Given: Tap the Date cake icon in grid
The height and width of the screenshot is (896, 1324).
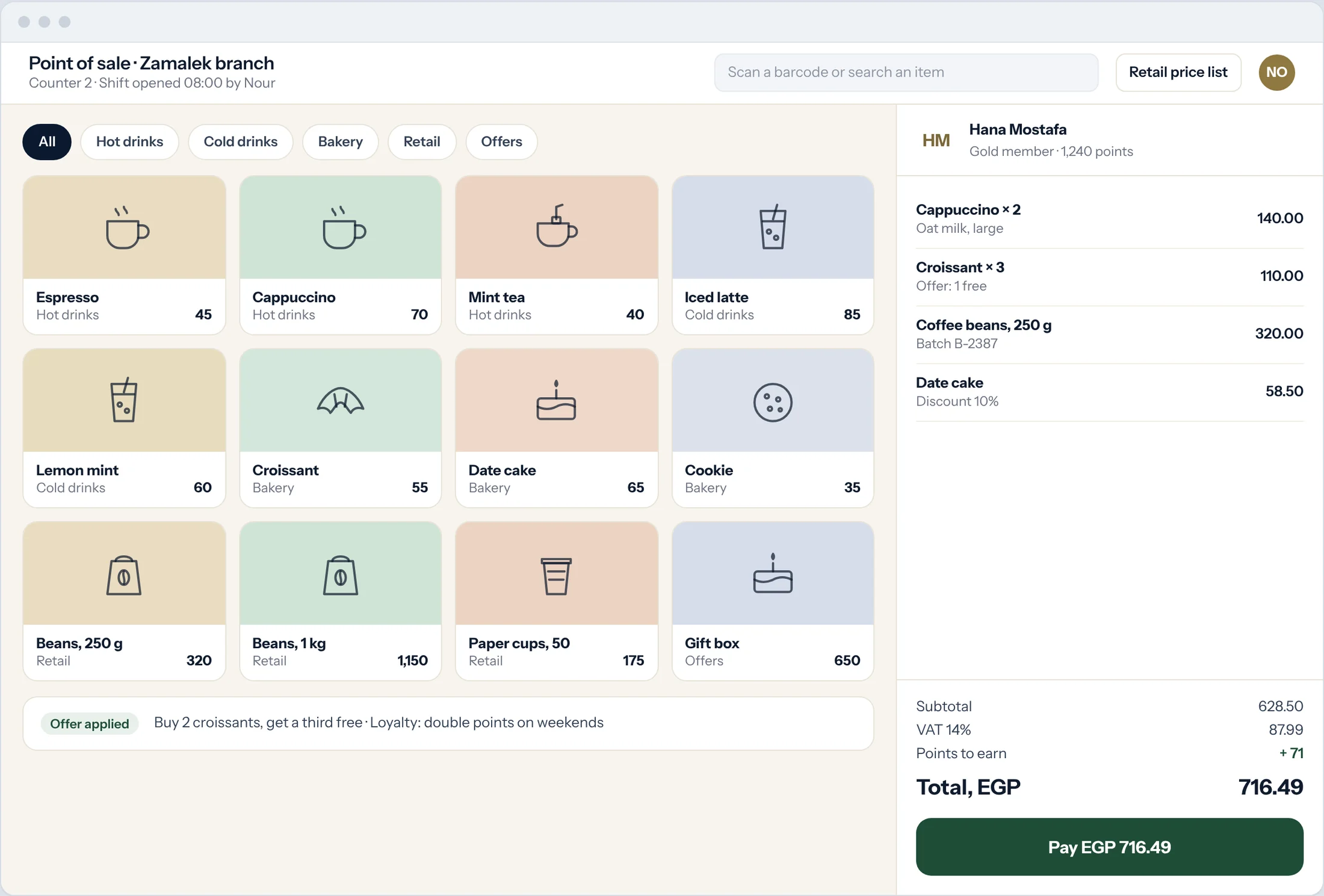Looking at the screenshot, I should pos(556,400).
